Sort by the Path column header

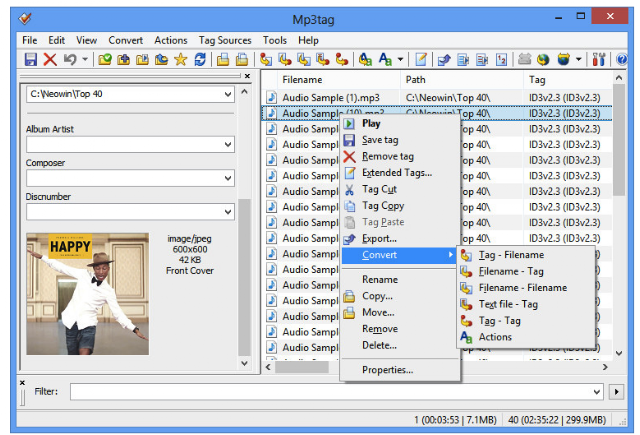click(x=461, y=80)
